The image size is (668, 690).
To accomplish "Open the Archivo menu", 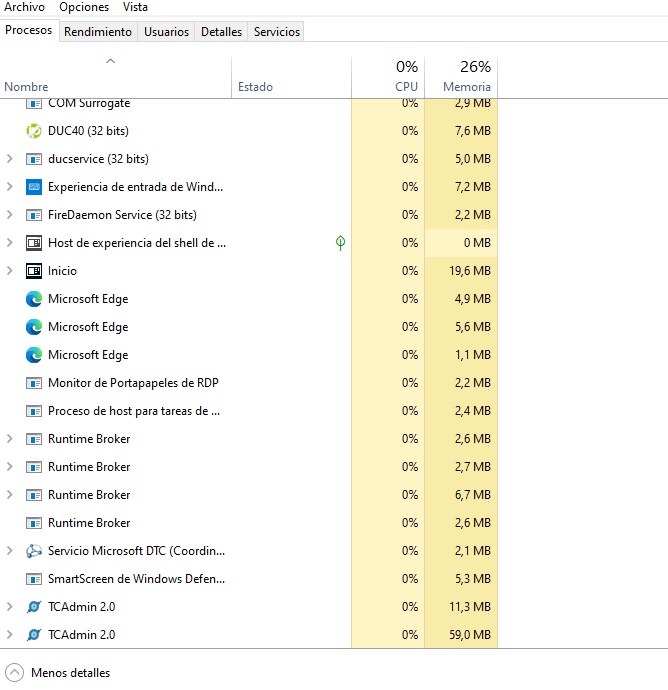I will (x=25, y=7).
